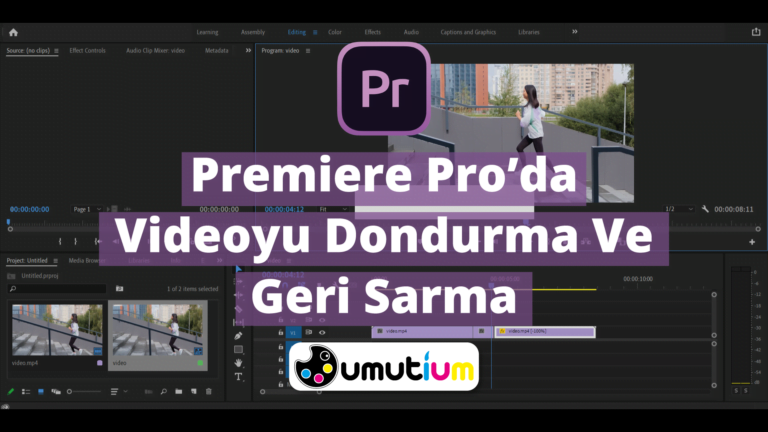Viewport: 768px width, 432px height.
Task: Select the video.mp4 thumbnail
Action: tap(57, 330)
